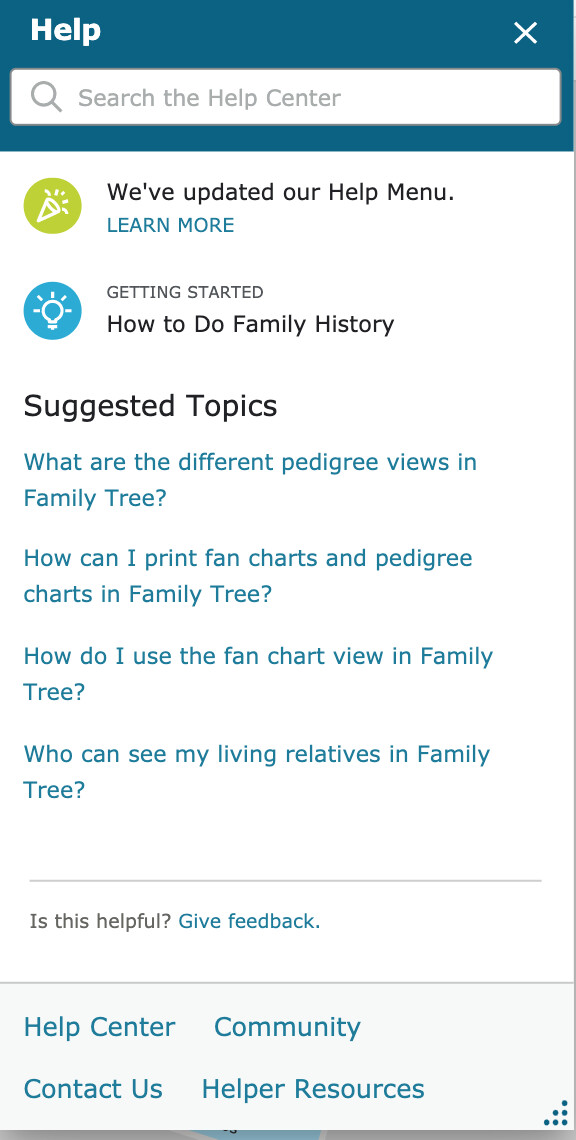This screenshot has height=1140, width=576.
Task: Click the We've updated our Help Menu text
Action: 281,193
